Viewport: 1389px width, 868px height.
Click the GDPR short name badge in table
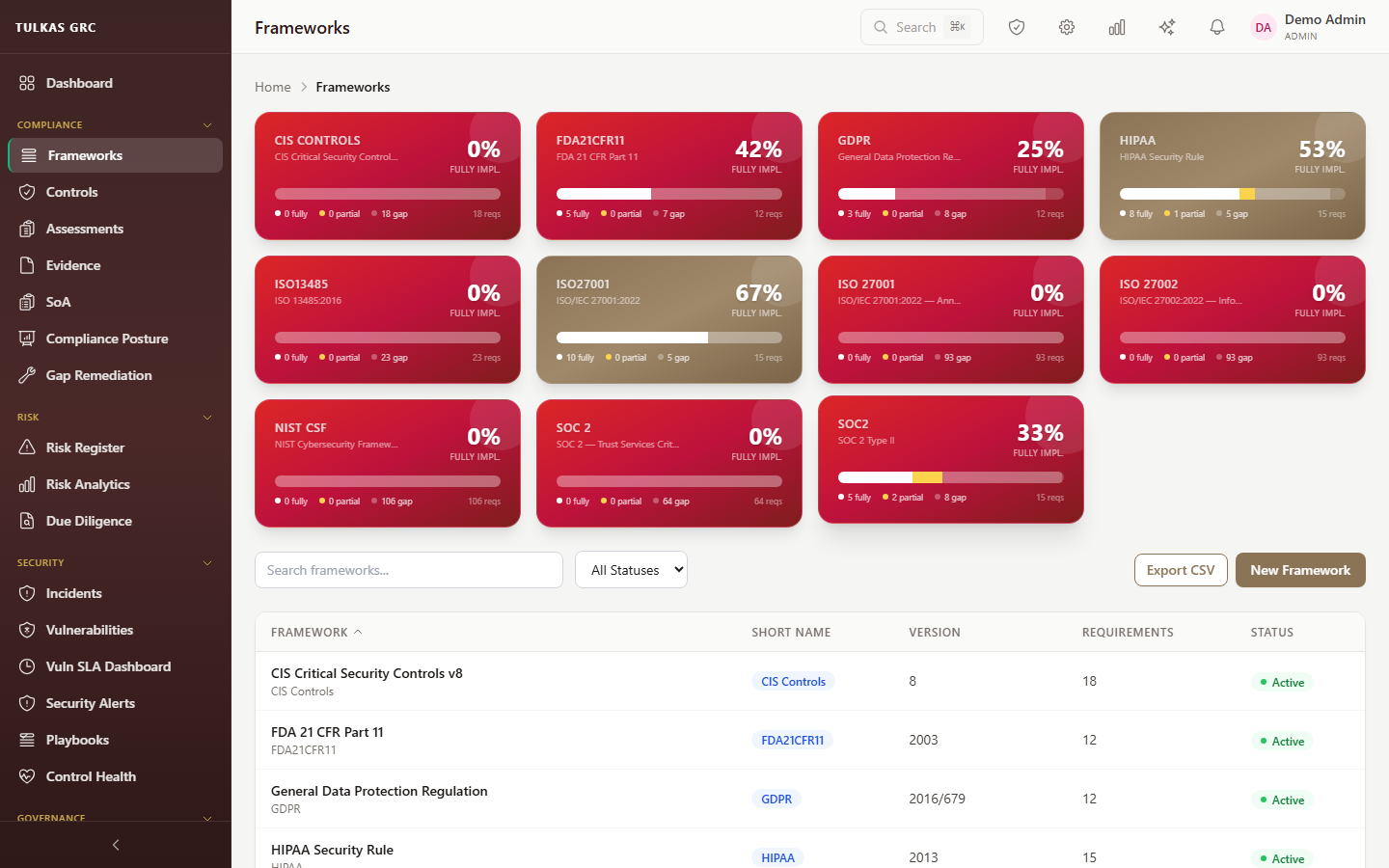click(776, 800)
